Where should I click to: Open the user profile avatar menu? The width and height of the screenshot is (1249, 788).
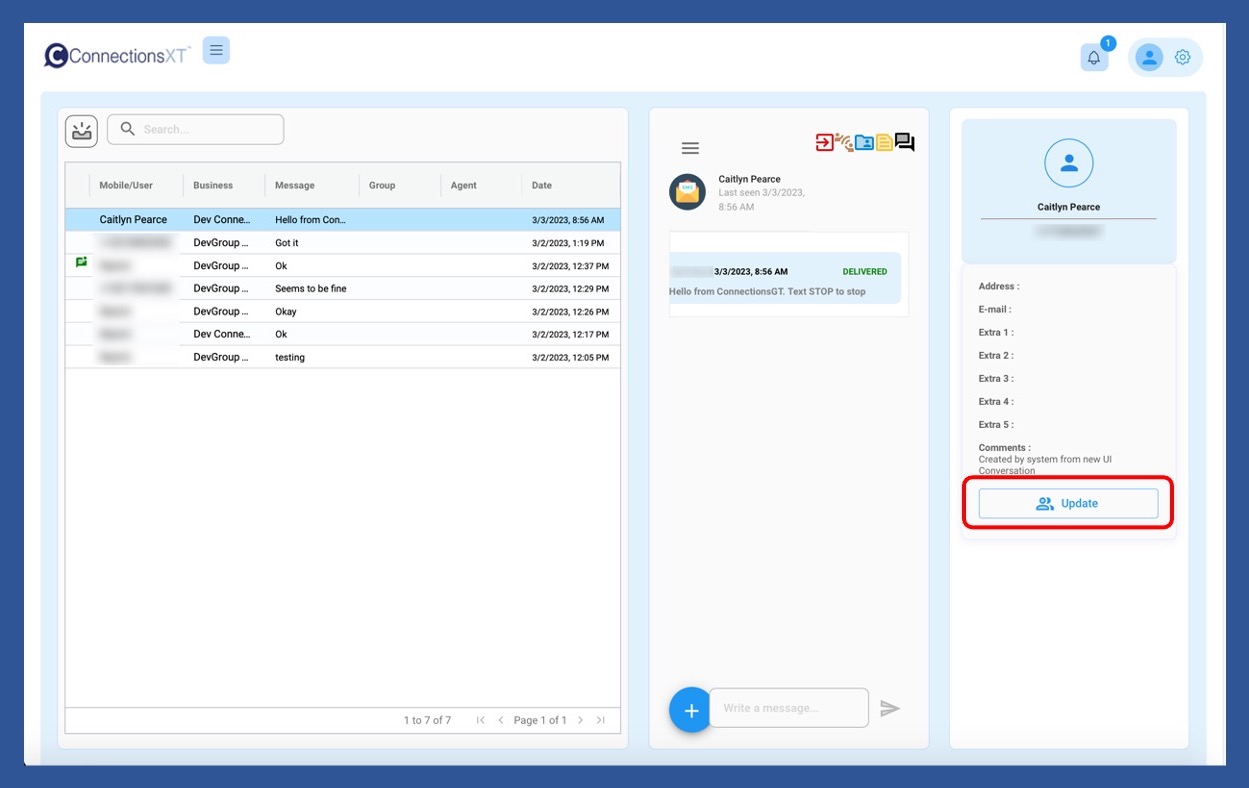click(1149, 58)
